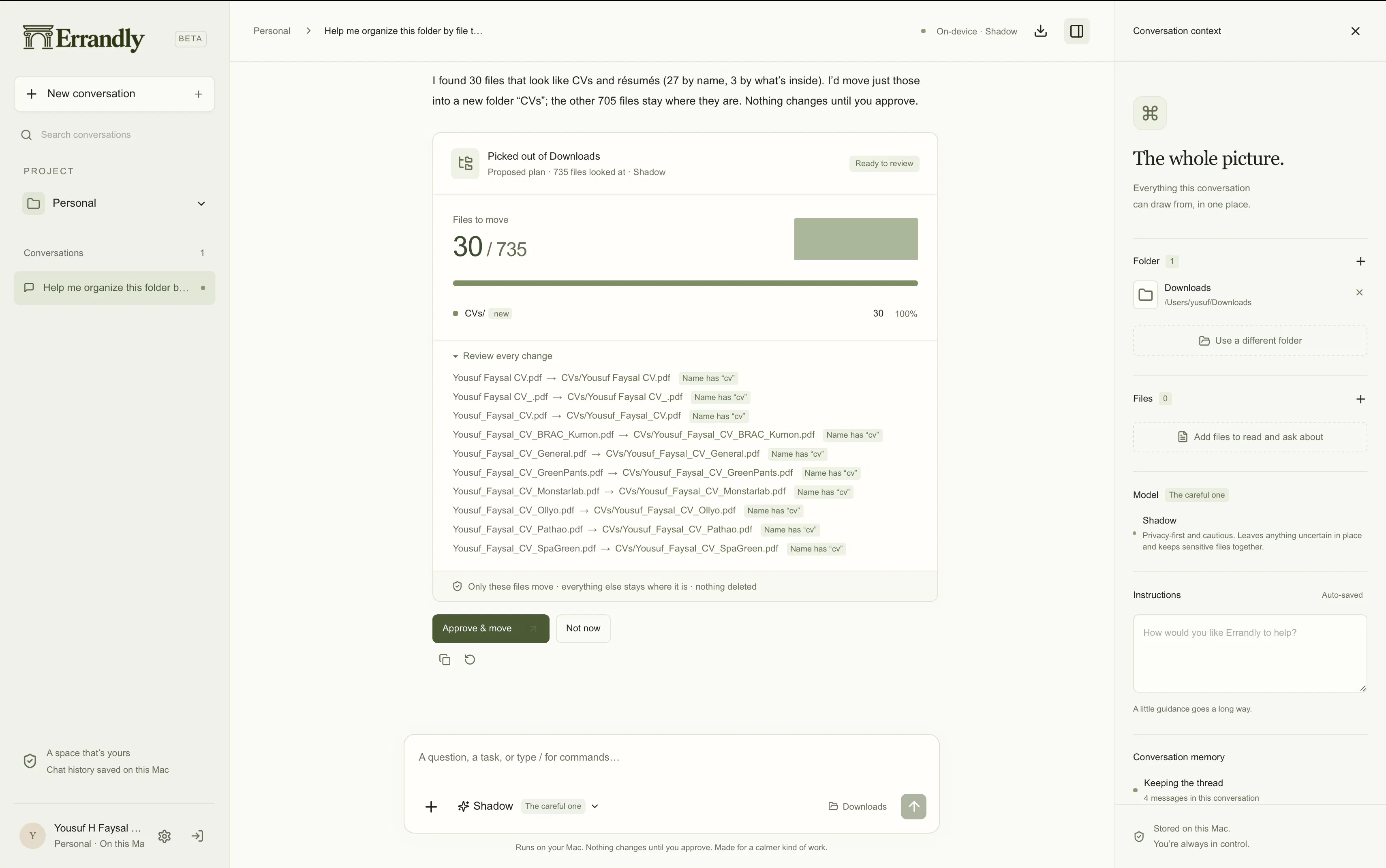Click the On-device · Shadow status label

pos(969,32)
